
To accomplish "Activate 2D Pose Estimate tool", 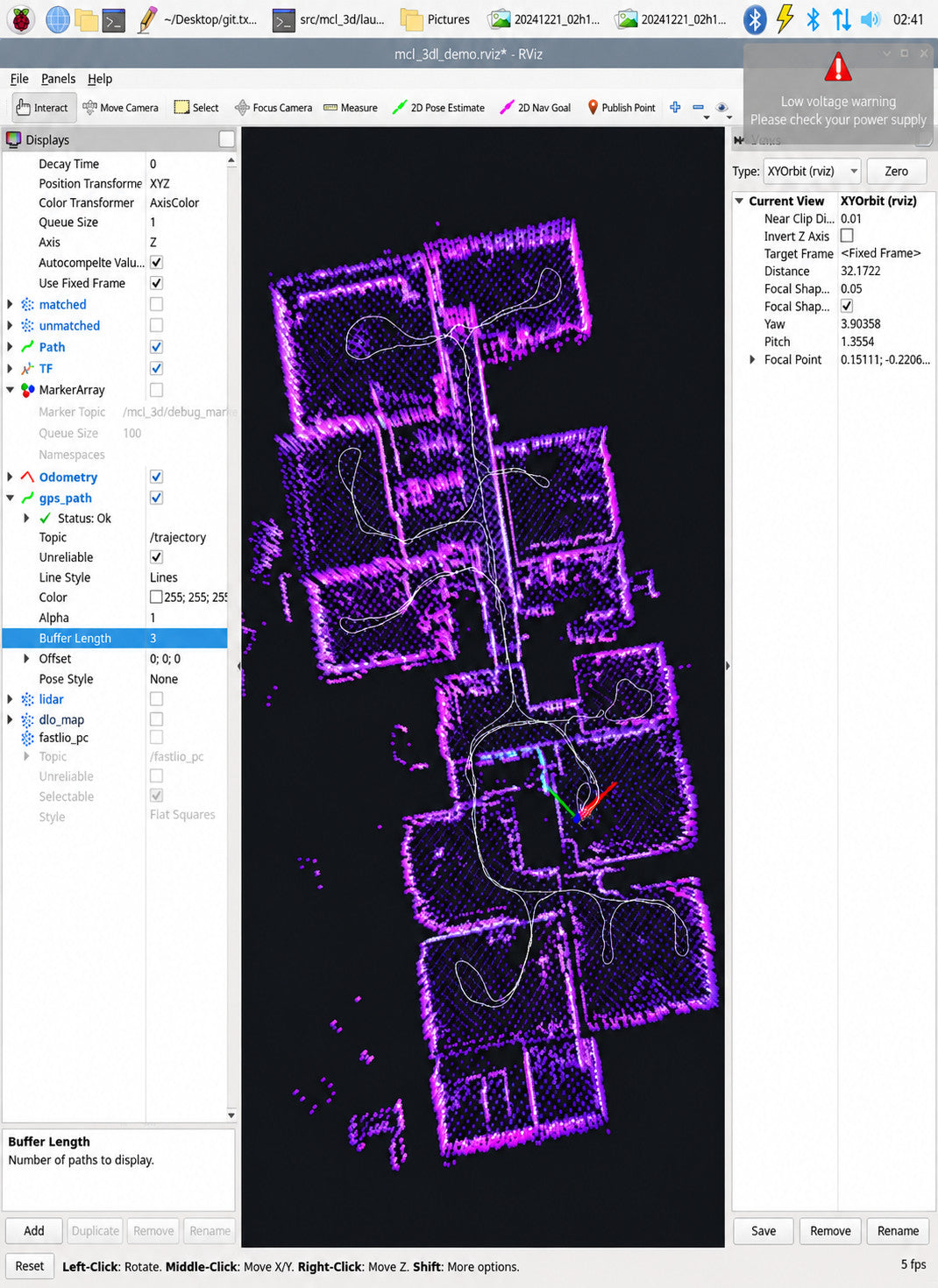I will 437,108.
